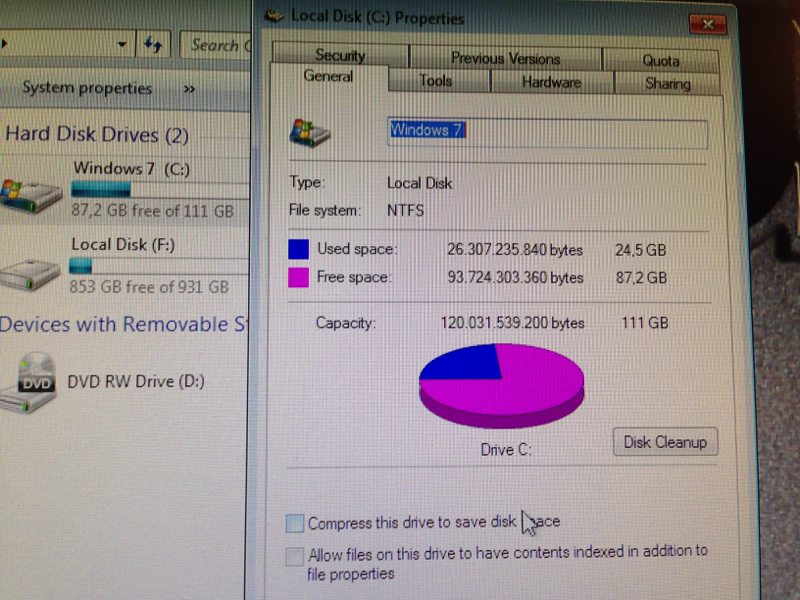Select the Local Disk (F:) drive icon
The height and width of the screenshot is (600, 800).
30,274
